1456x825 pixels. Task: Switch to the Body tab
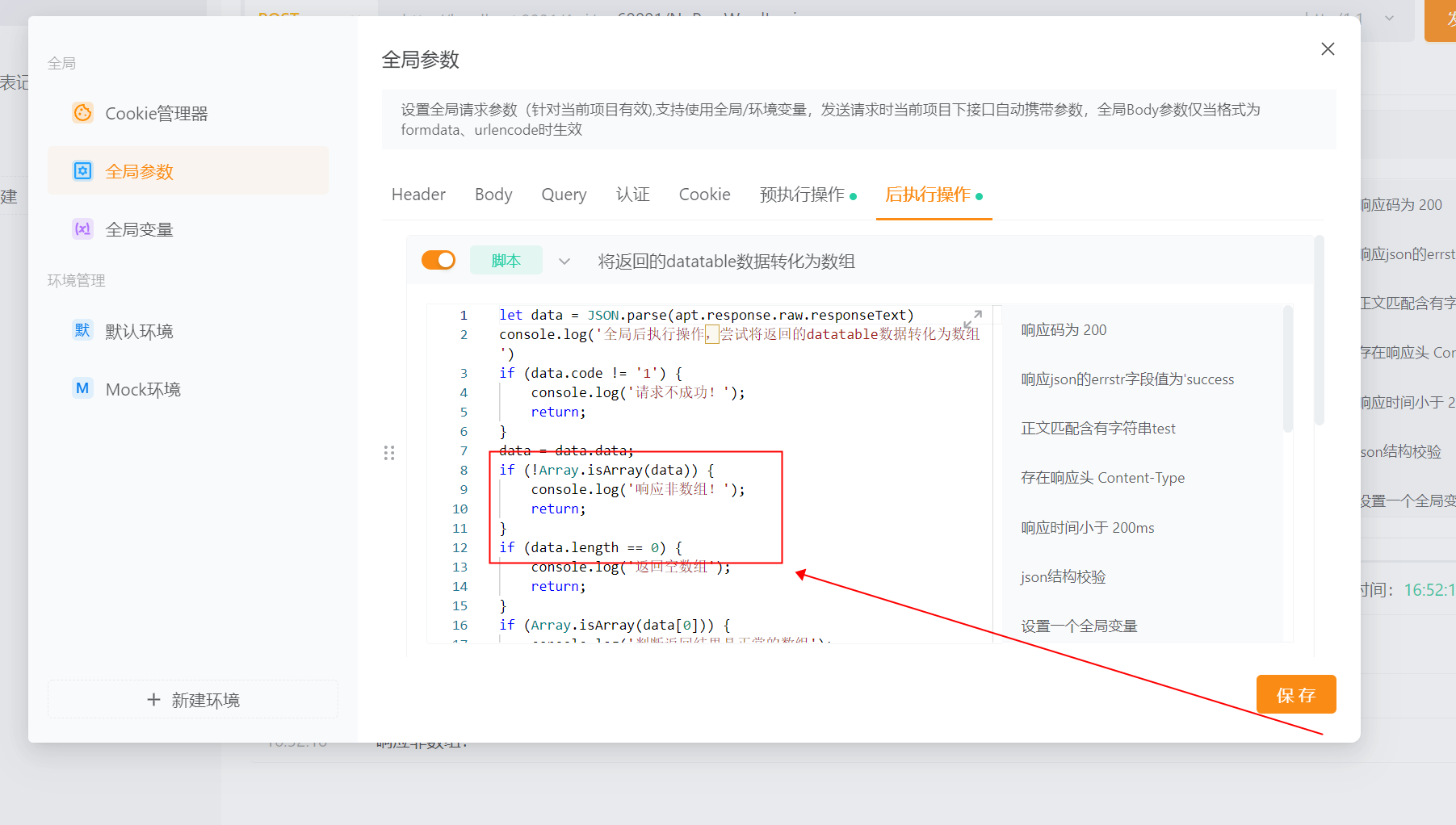[493, 195]
